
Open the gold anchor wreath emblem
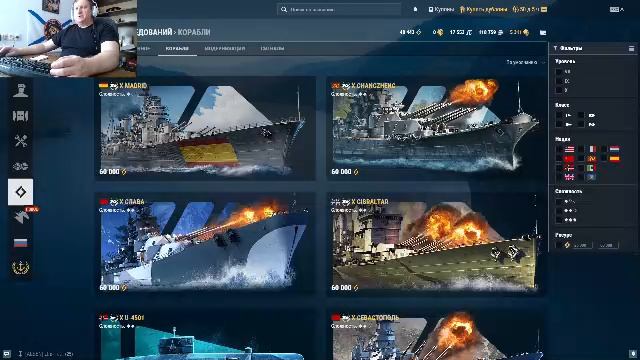20,268
